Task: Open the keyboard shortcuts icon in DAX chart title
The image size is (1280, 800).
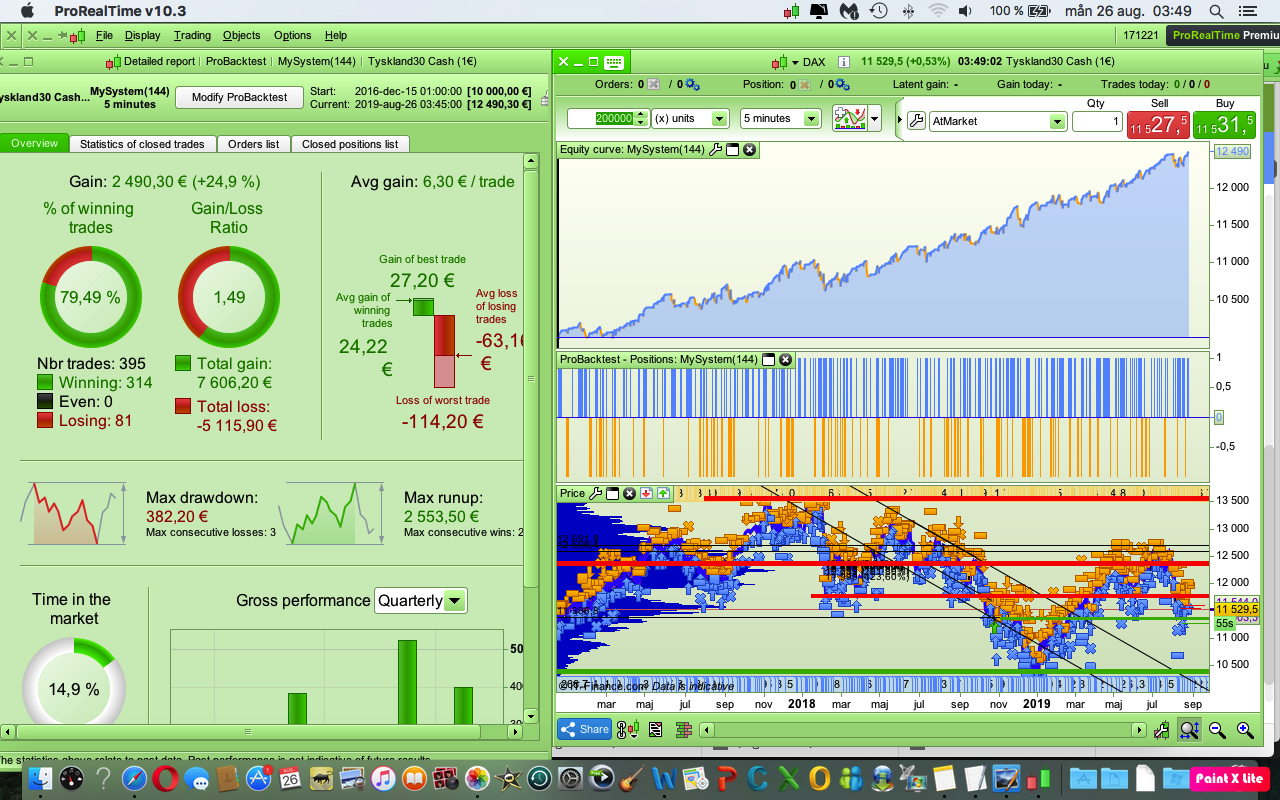Action: [614, 62]
